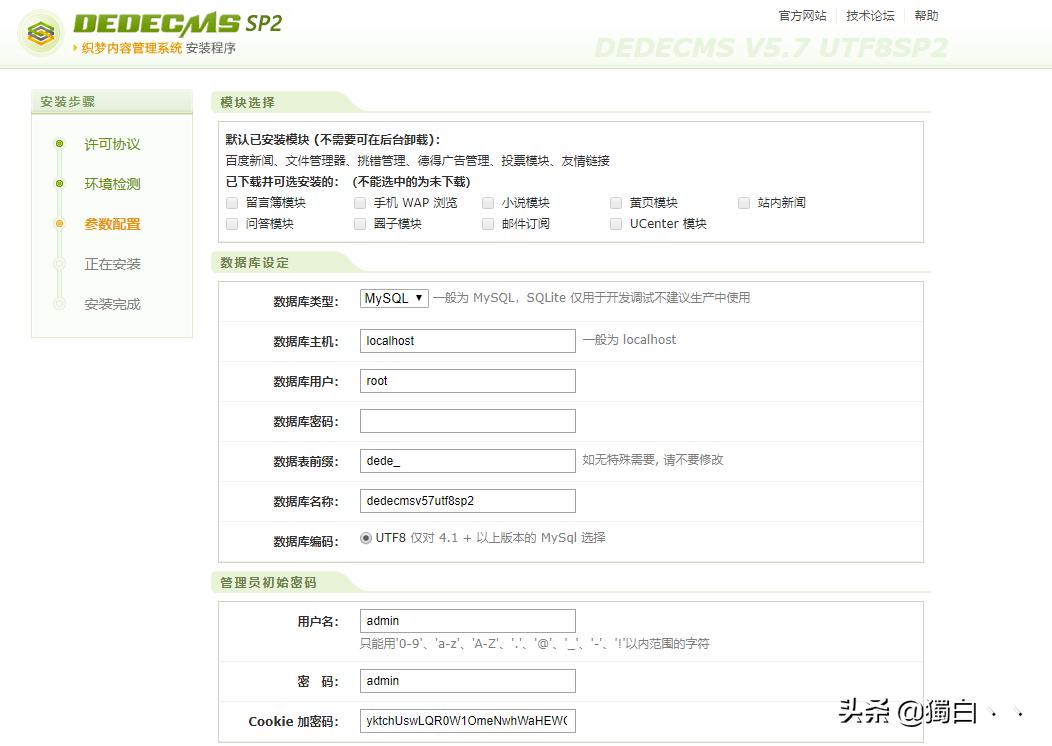This screenshot has height=746, width=1052.
Task: Click the admin username input field
Action: pos(467,620)
